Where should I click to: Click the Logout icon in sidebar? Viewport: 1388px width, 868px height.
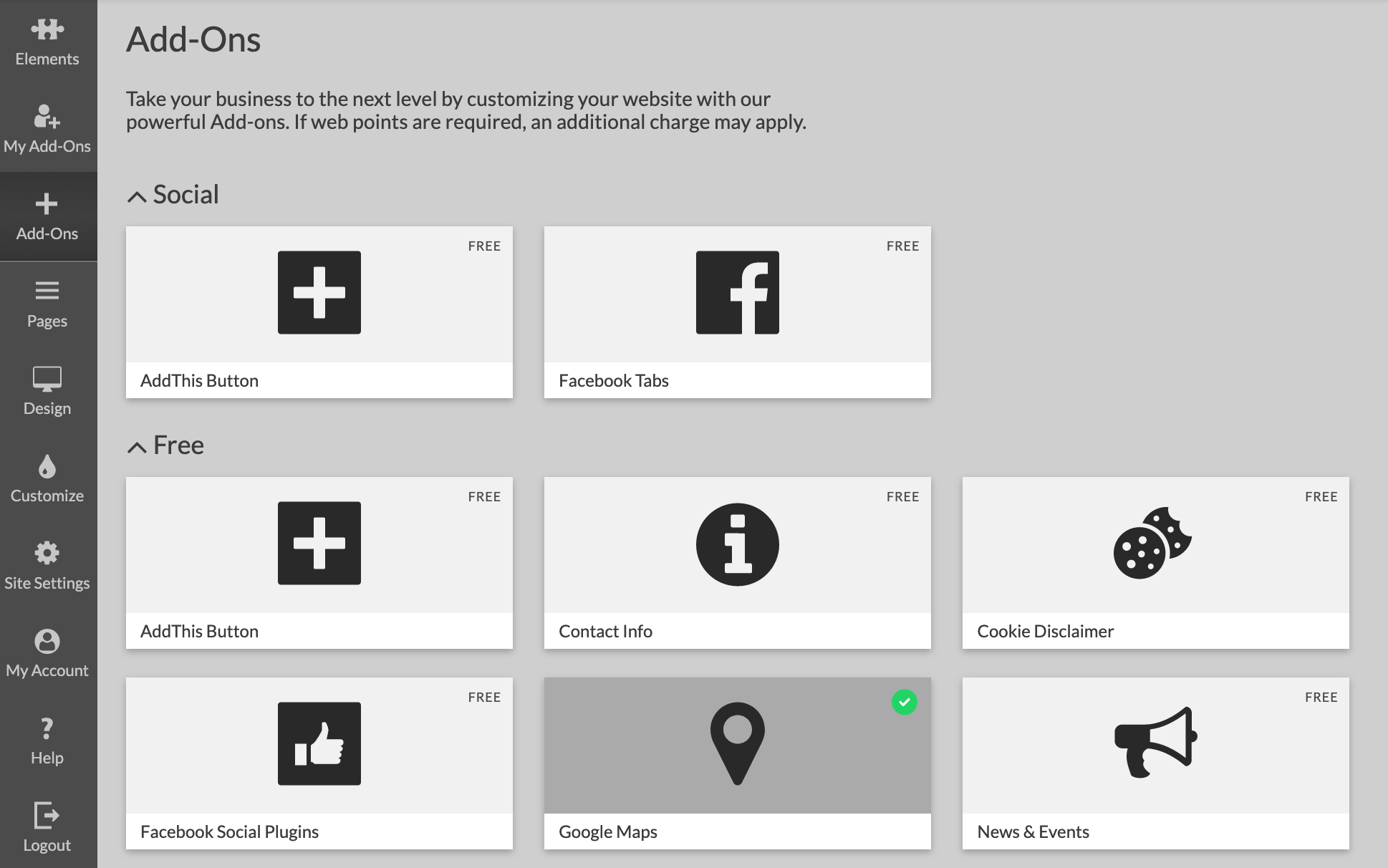click(x=47, y=816)
